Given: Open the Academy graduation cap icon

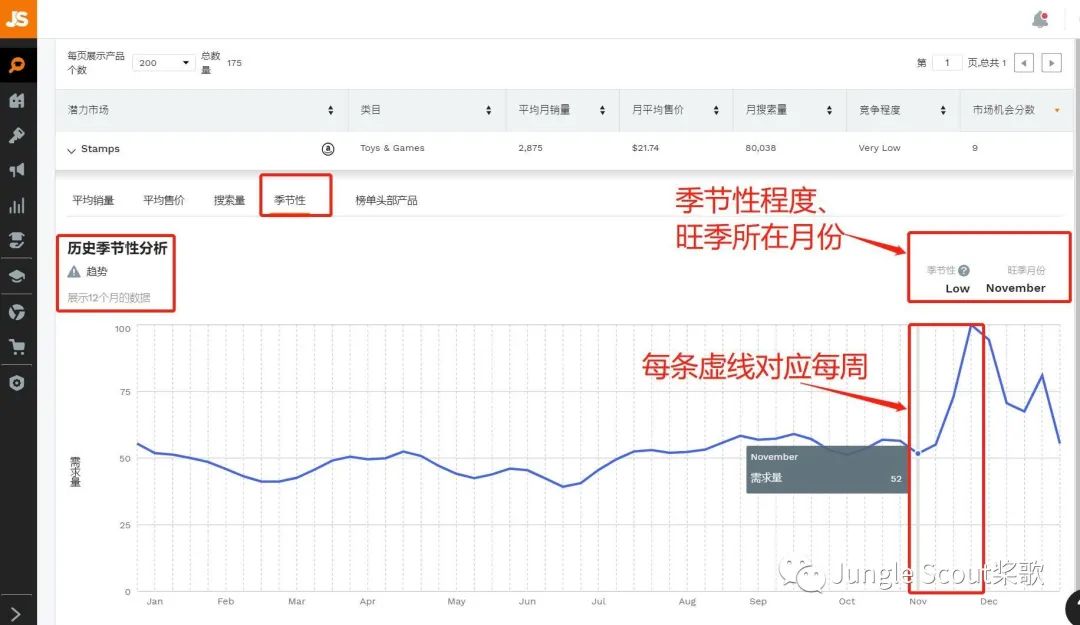Looking at the screenshot, I should point(18,277).
